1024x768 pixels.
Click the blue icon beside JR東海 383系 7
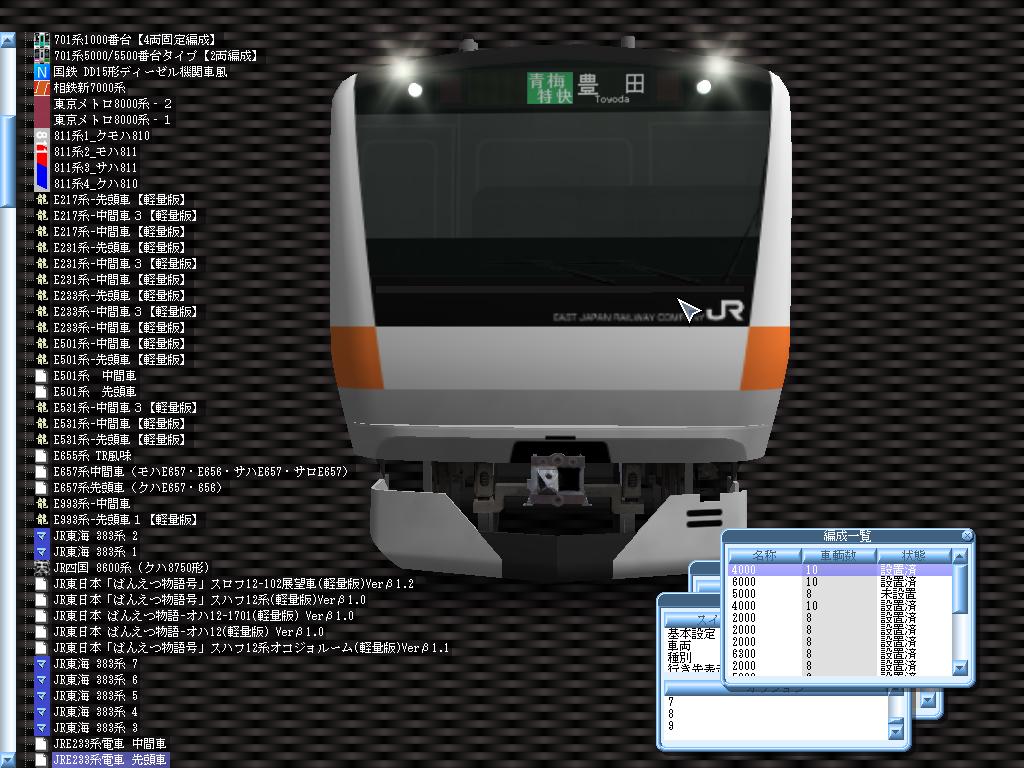[x=42, y=664]
